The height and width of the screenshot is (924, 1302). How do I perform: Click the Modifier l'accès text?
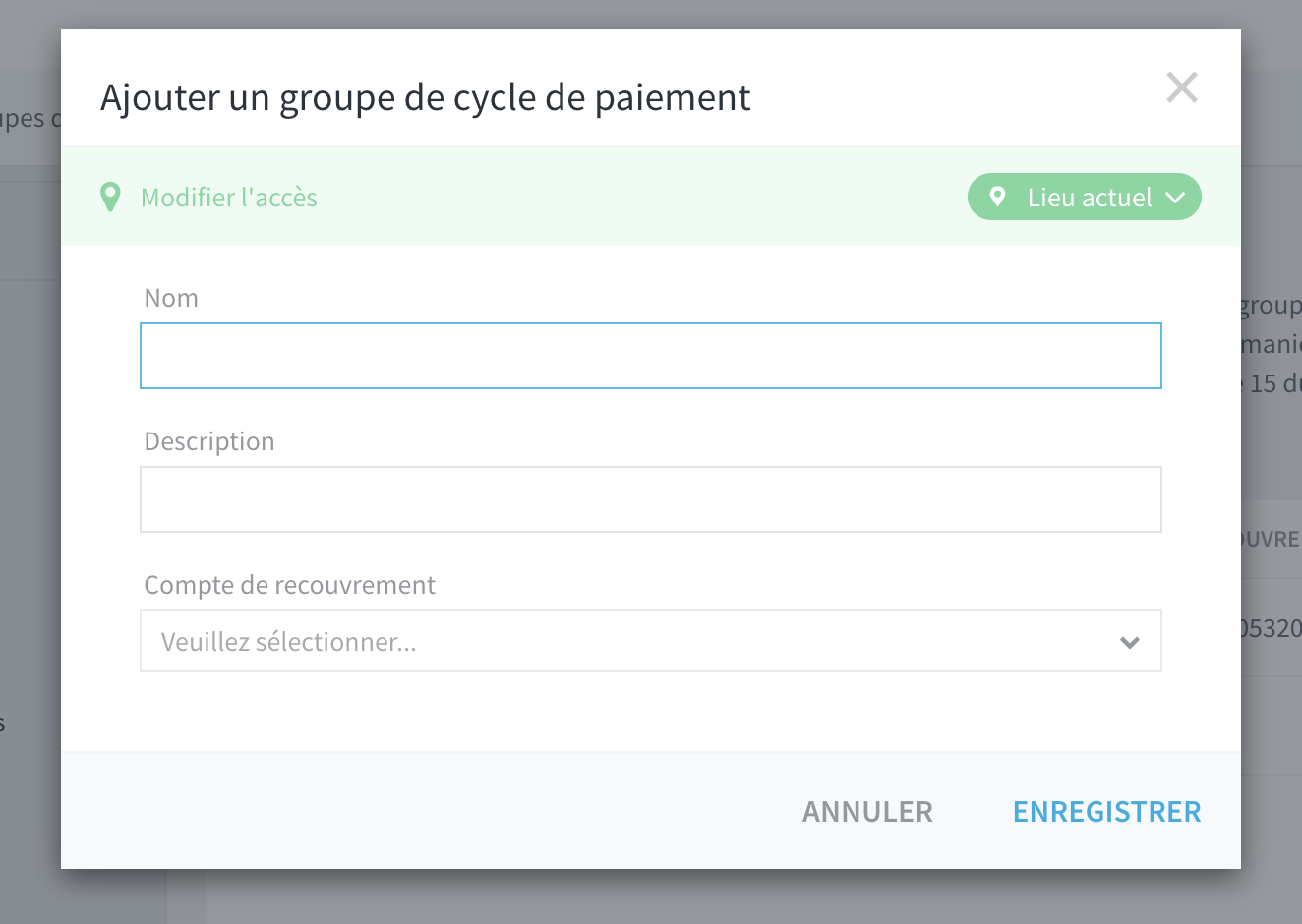229,198
